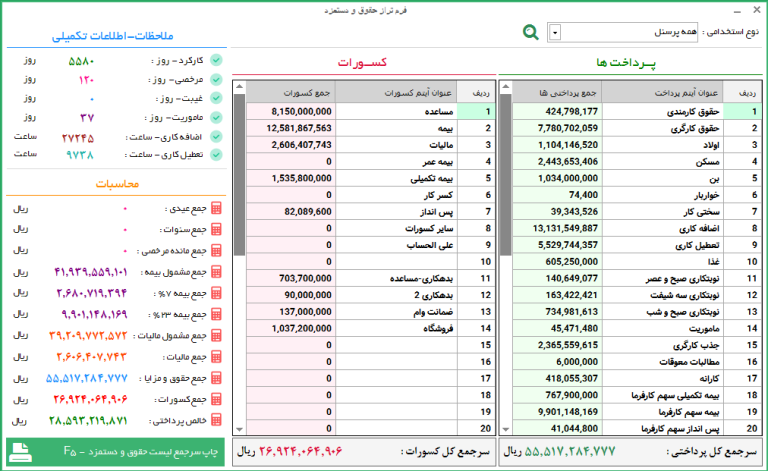Click green check icon beside کارکرد - روز
Image resolution: width=768 pixels, height=471 pixels.
click(216, 60)
